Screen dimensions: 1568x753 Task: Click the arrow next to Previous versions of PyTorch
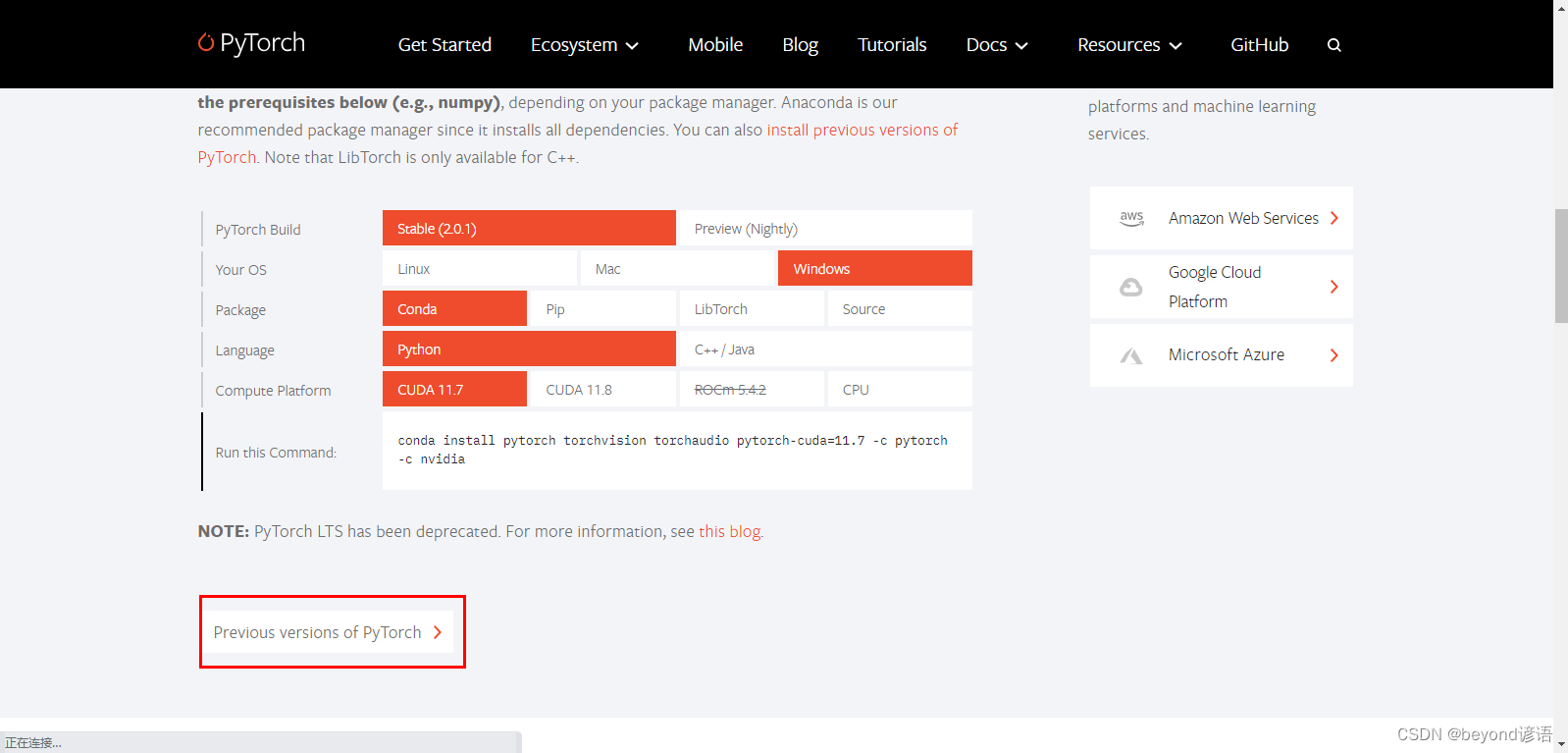pos(438,632)
